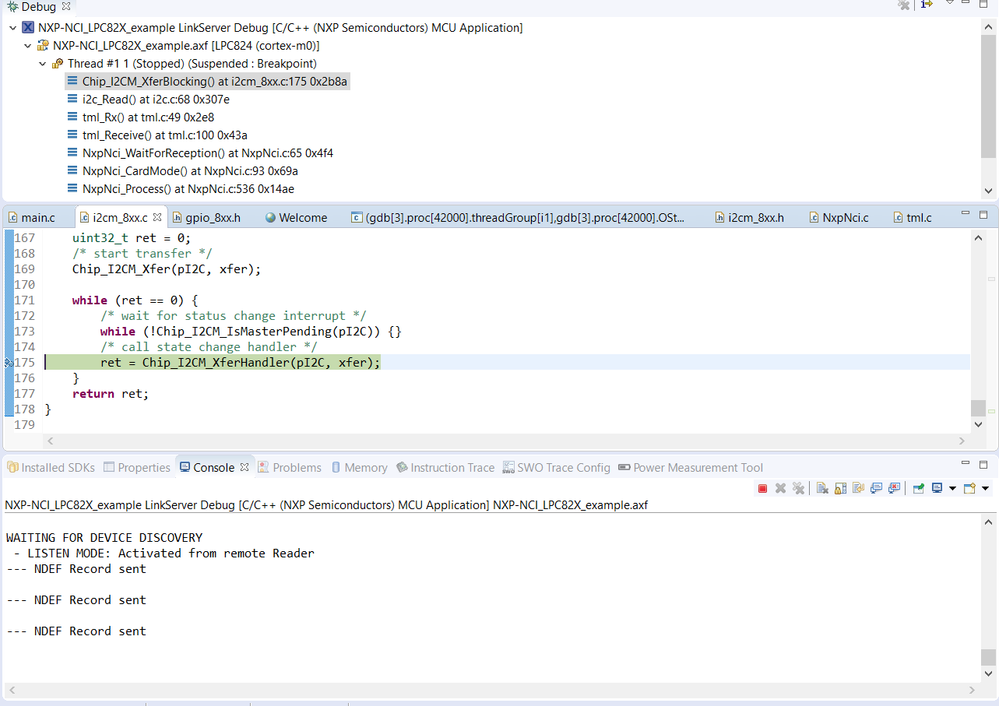Image resolution: width=999 pixels, height=706 pixels.
Task: Toggle Scroll Lock in Console
Action: pos(840,488)
